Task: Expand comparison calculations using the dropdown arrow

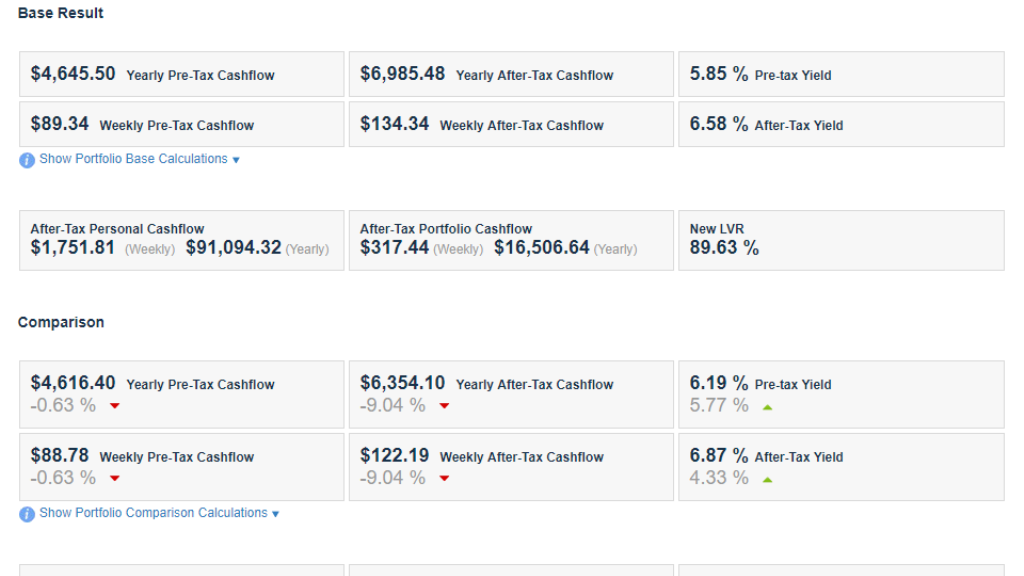Action: pos(275,514)
